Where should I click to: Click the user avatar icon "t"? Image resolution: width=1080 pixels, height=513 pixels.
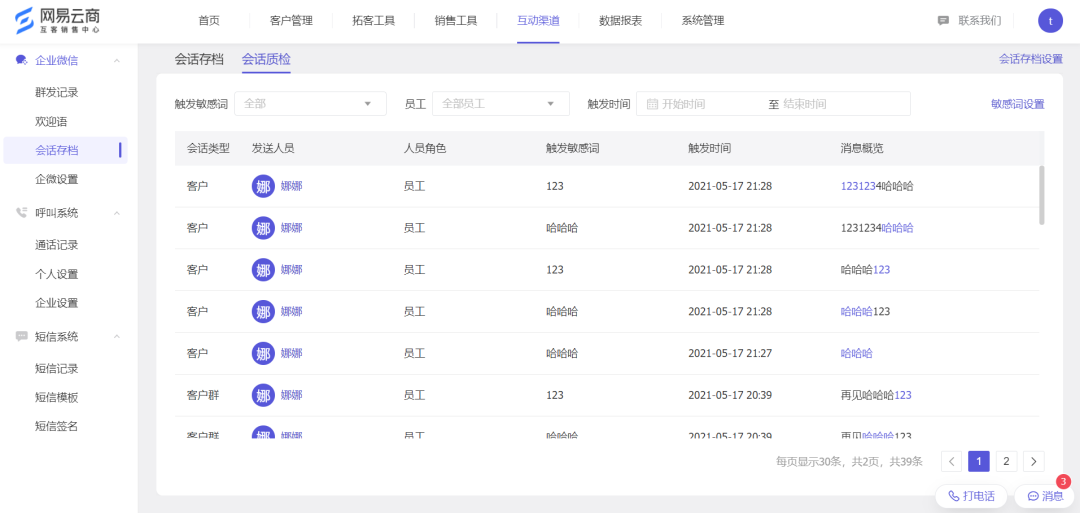pyautogui.click(x=1050, y=20)
